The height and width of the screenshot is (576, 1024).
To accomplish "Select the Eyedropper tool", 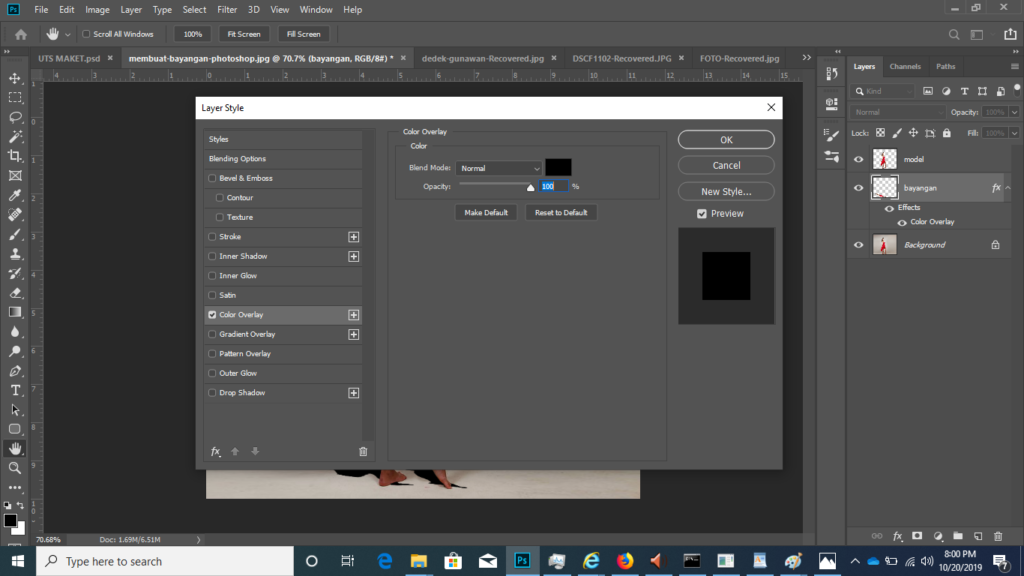I will [x=15, y=195].
